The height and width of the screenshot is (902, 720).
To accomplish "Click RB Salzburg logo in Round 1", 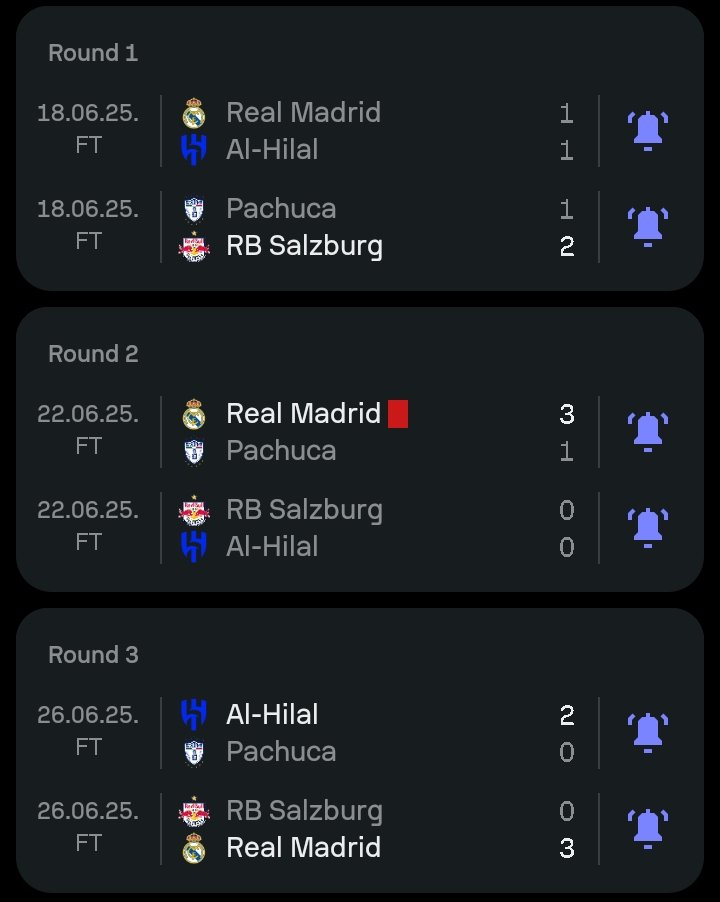I will point(194,246).
